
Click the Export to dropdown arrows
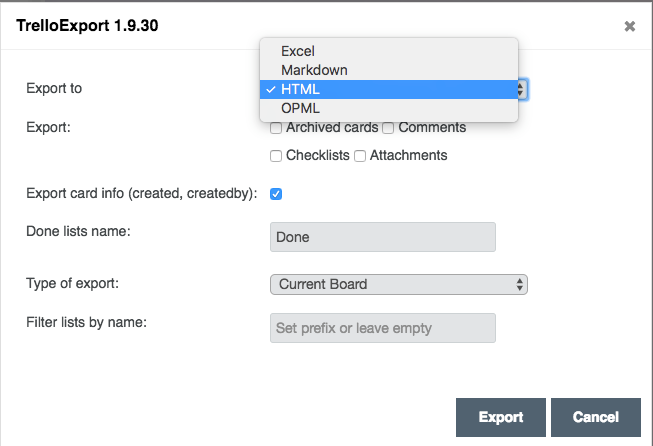click(522, 90)
